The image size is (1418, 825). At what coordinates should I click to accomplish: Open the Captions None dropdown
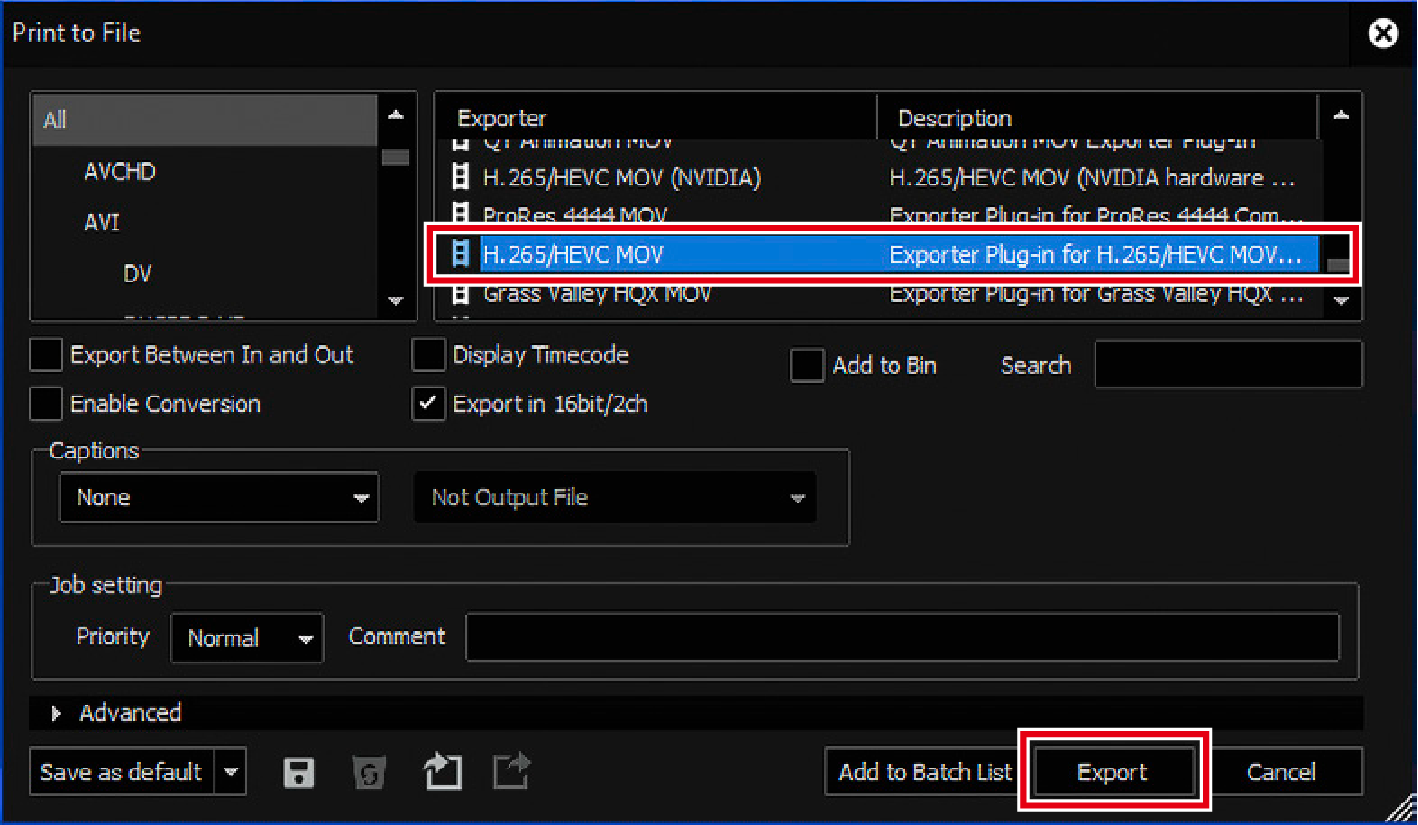coord(219,498)
